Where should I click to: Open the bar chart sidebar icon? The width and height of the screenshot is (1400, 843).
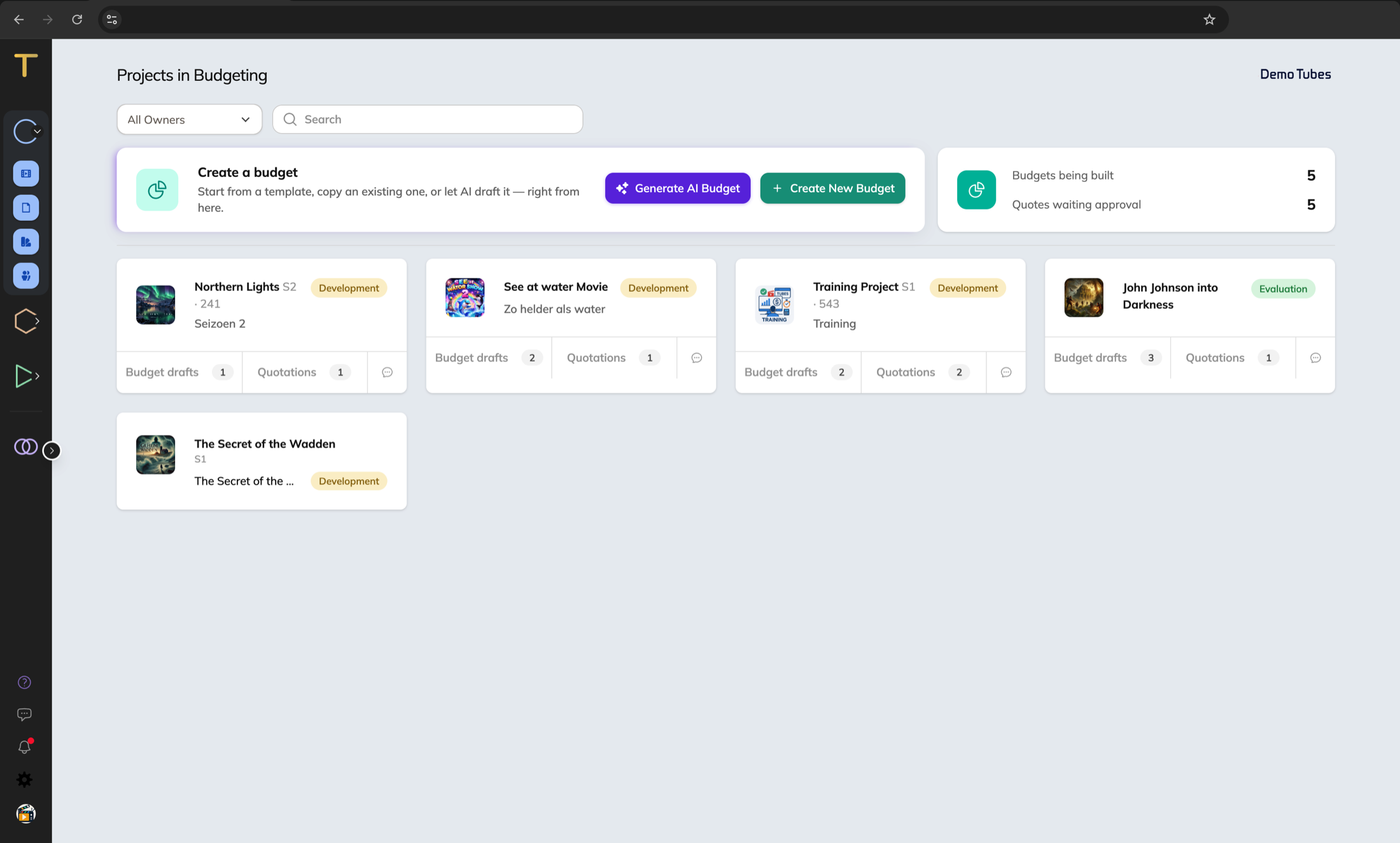click(26, 241)
